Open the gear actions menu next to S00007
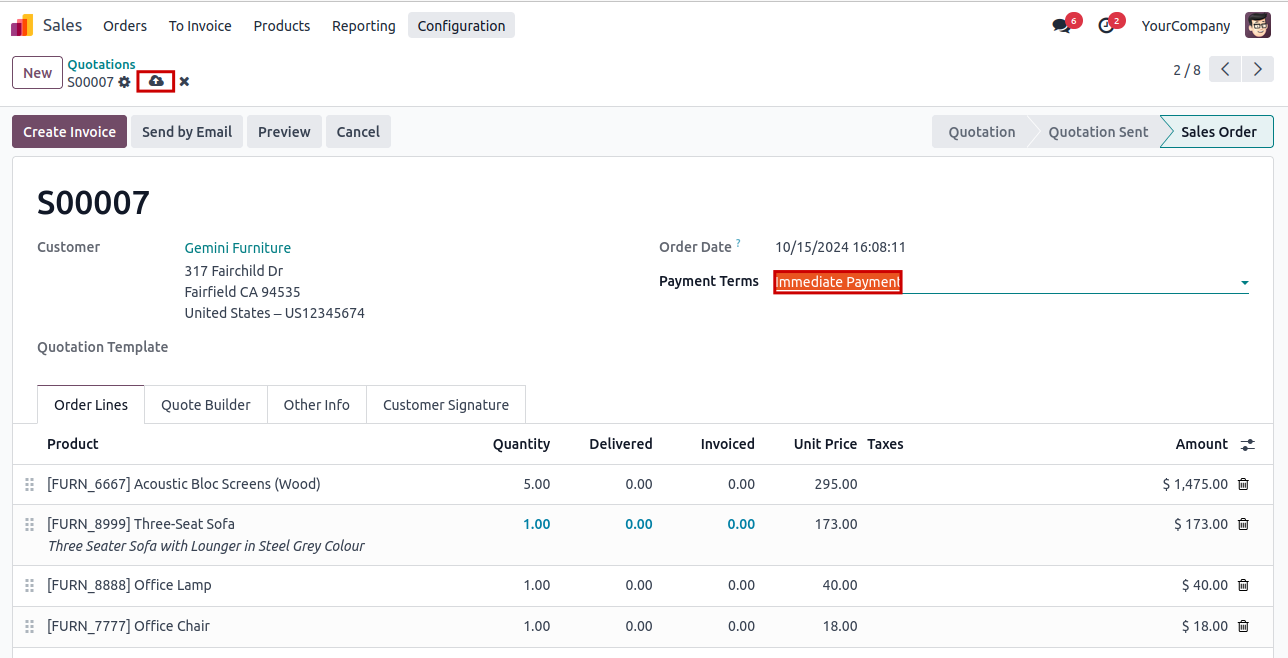The image size is (1288, 658). pyautogui.click(x=124, y=82)
